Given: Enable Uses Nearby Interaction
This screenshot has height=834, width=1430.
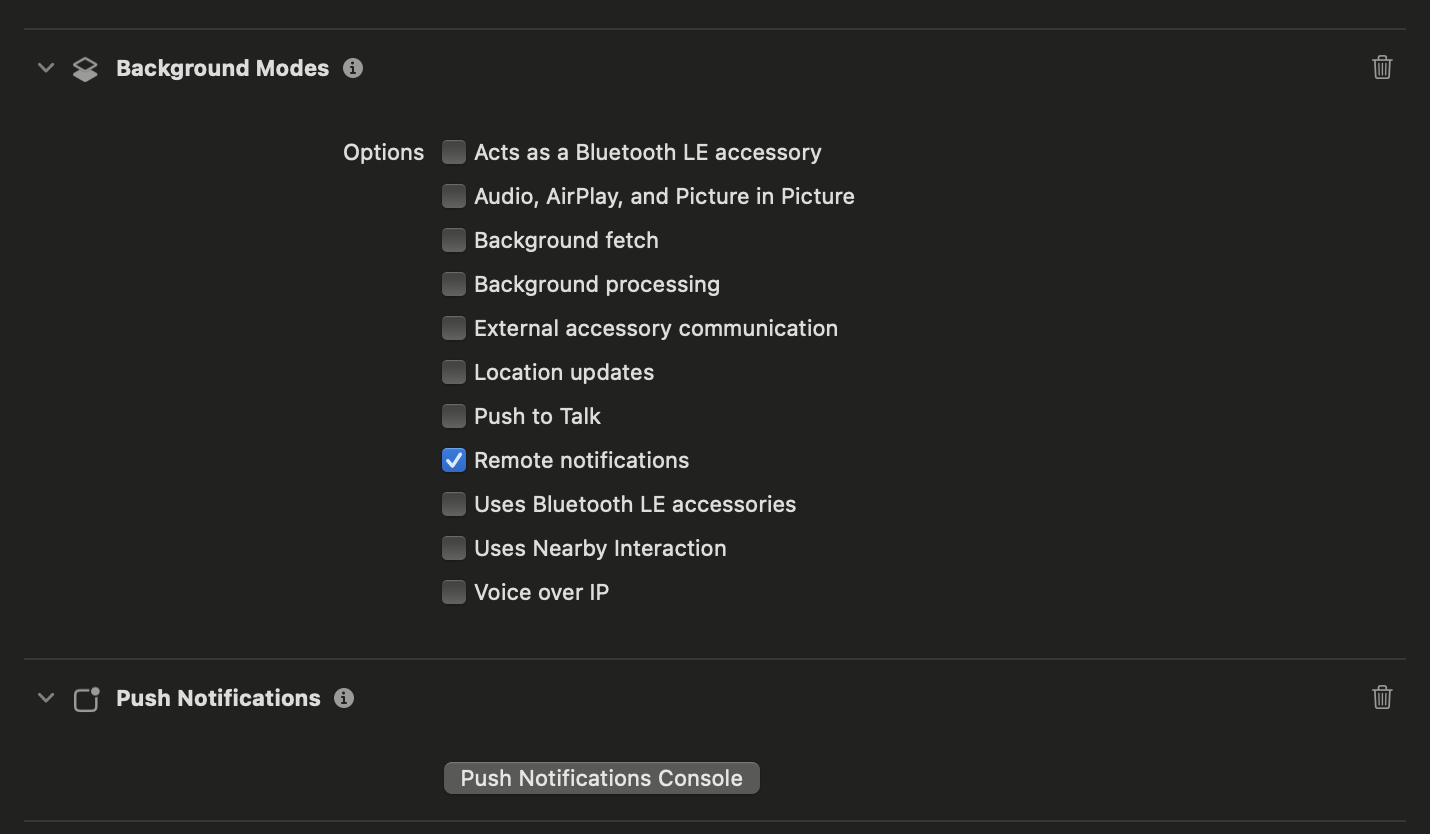Looking at the screenshot, I should (454, 548).
